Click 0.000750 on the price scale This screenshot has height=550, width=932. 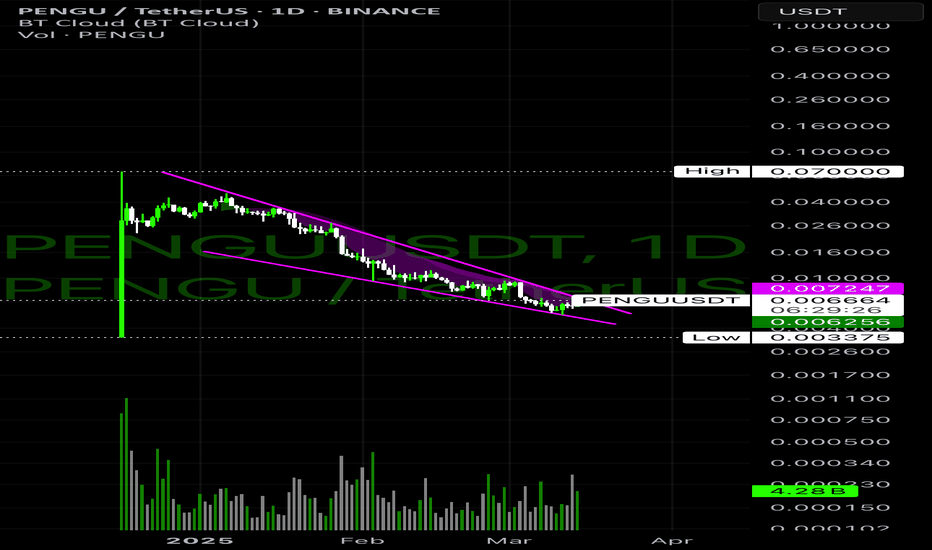(830, 420)
